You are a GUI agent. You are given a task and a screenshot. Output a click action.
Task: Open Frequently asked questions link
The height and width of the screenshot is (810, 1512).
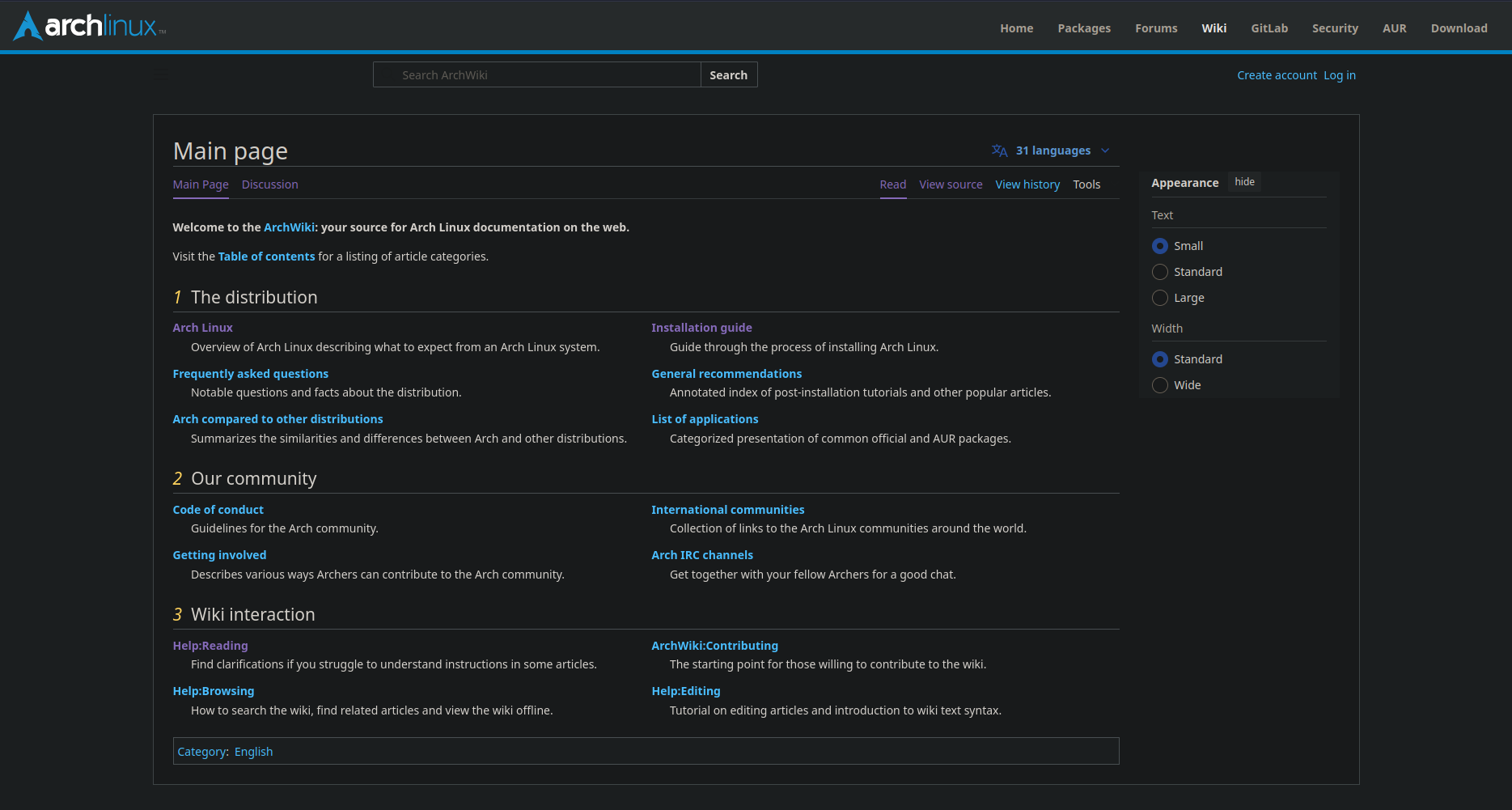click(x=250, y=374)
